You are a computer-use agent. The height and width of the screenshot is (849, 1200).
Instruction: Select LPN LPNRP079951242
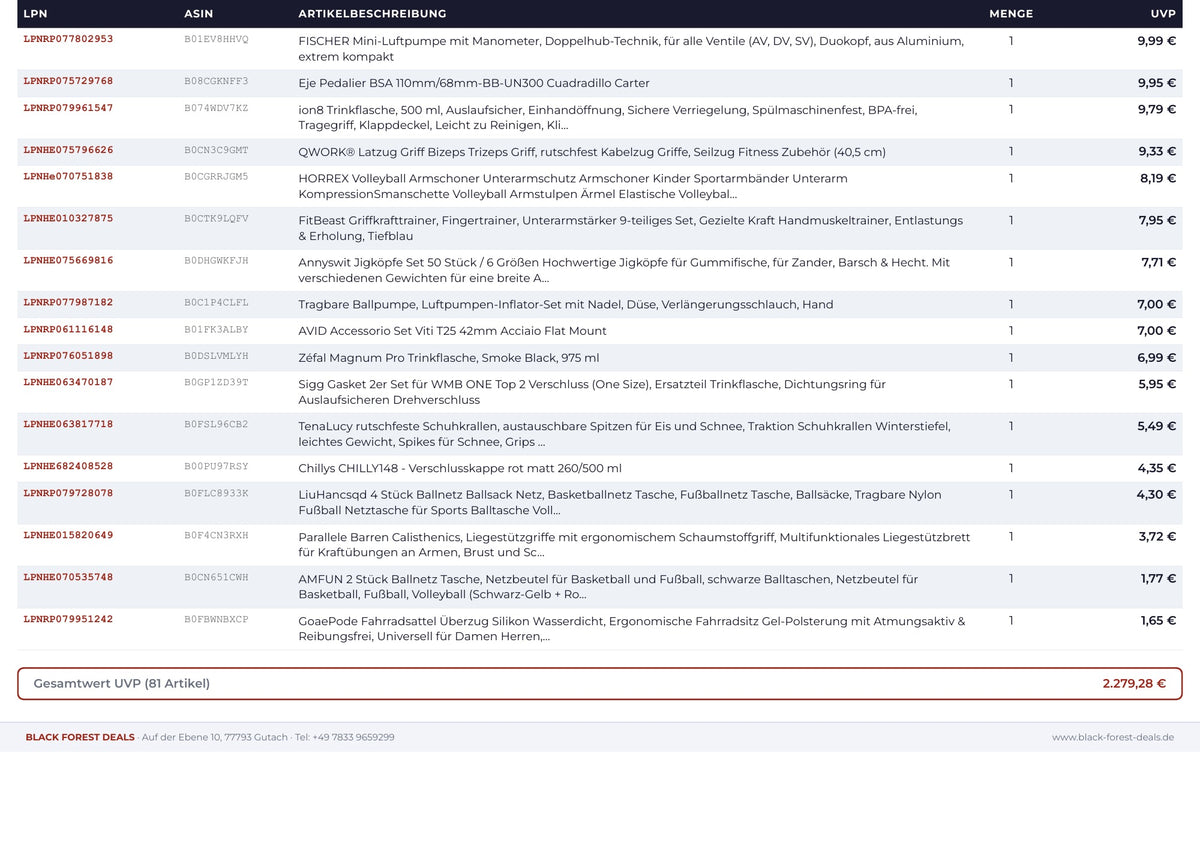[x=68, y=619]
